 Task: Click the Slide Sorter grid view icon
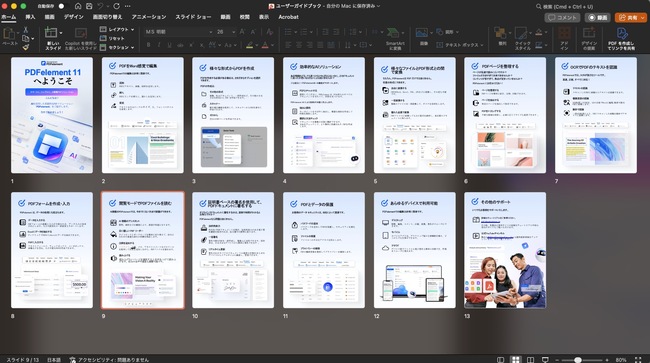pos(515,360)
